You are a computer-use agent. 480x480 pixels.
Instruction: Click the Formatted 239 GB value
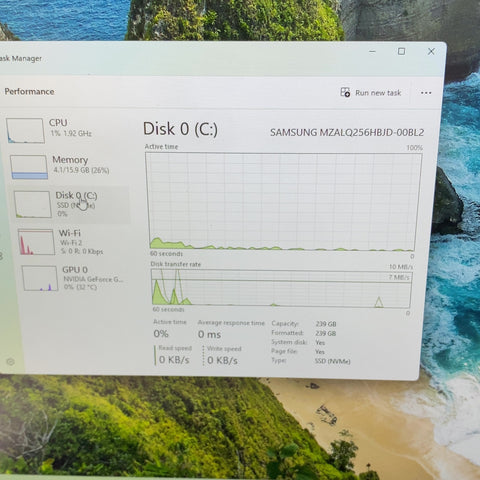pyautogui.click(x=326, y=333)
